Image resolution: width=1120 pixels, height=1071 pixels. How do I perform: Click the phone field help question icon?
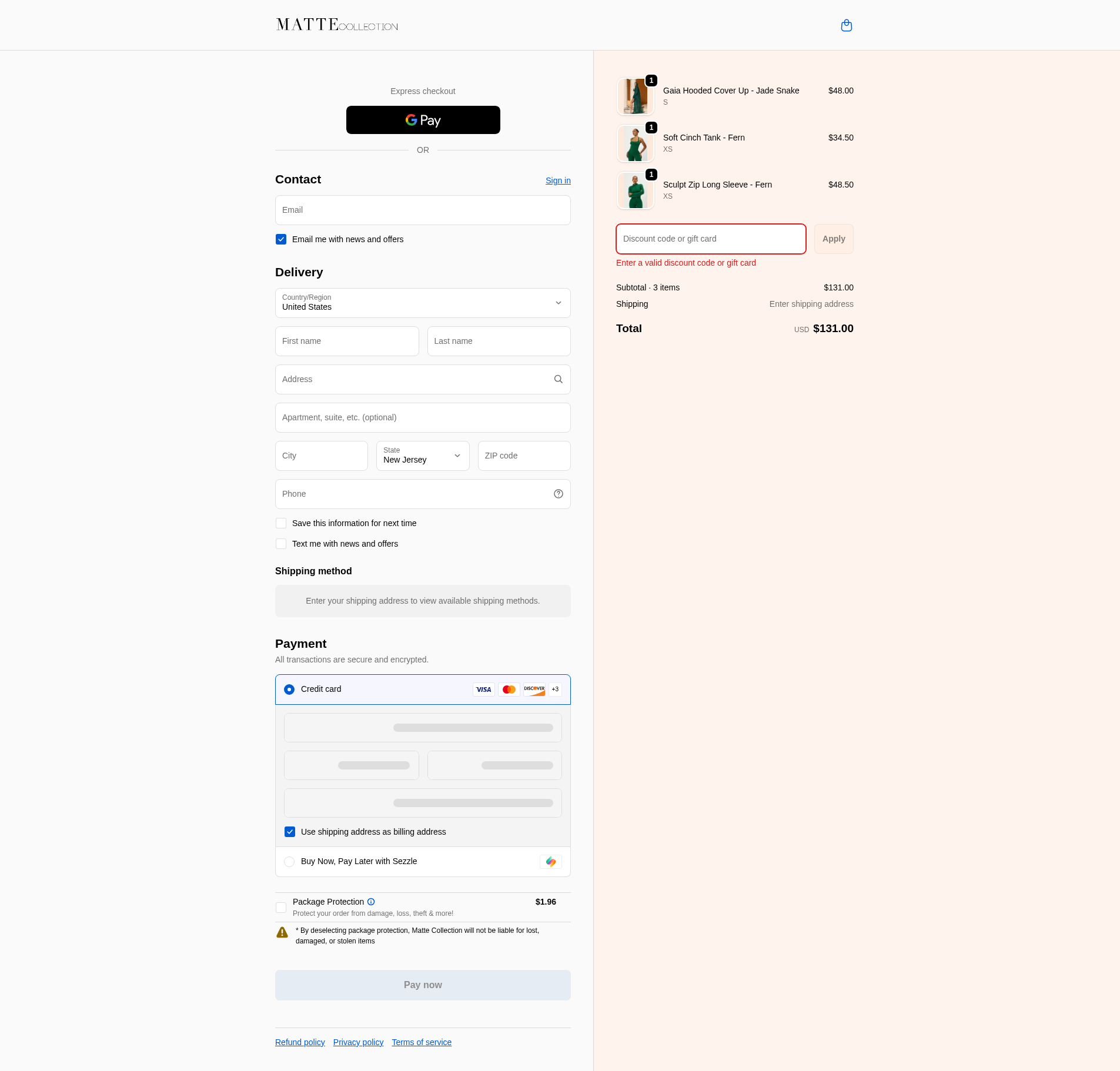(558, 494)
